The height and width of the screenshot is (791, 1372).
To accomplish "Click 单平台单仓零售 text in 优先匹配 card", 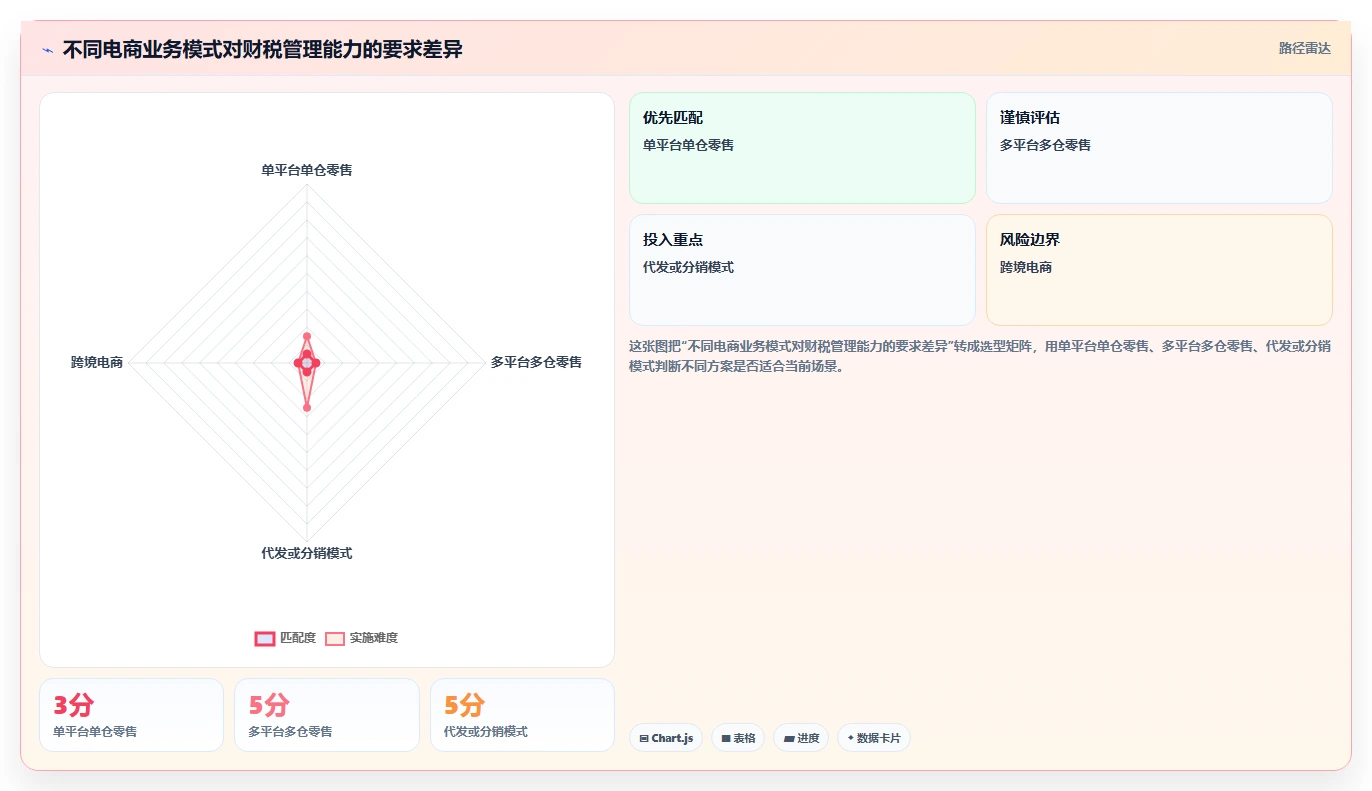I will pyautogui.click(x=688, y=145).
